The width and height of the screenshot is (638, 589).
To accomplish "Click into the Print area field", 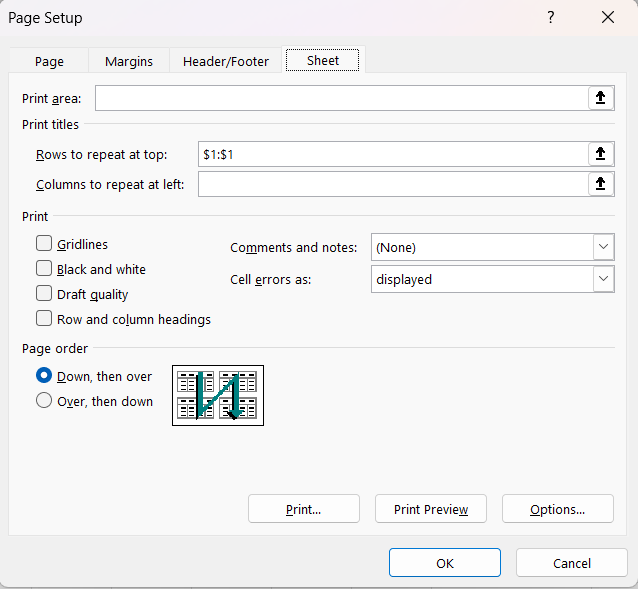I will (x=340, y=98).
